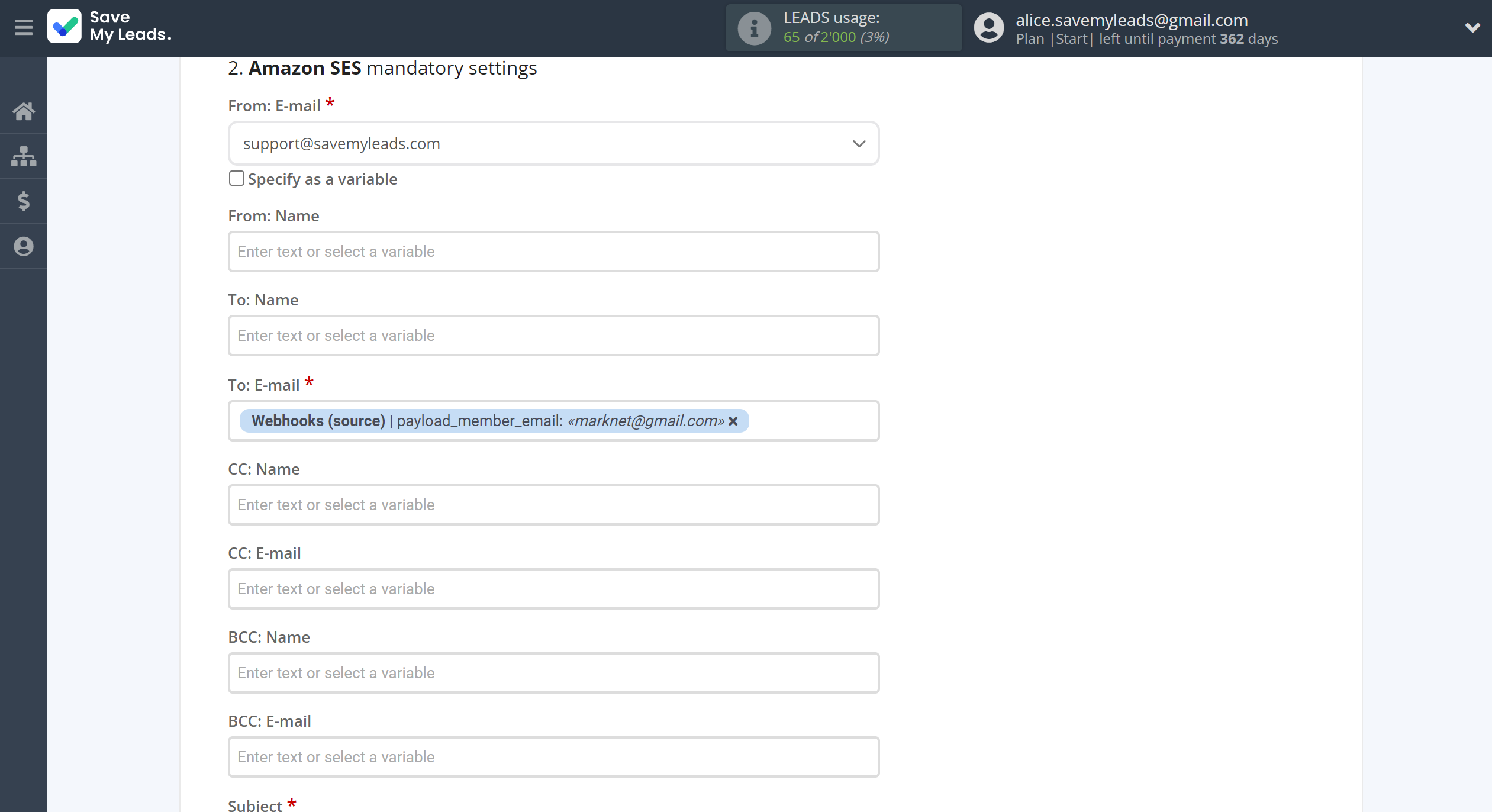
Task: Focus the BCC: Name input field
Action: pyautogui.click(x=553, y=673)
